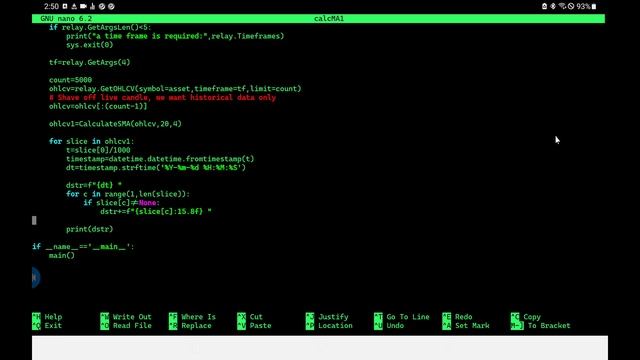Click the ^W Where Is shortcut
Image resolution: width=640 pixels, height=360 pixels.
point(192,317)
